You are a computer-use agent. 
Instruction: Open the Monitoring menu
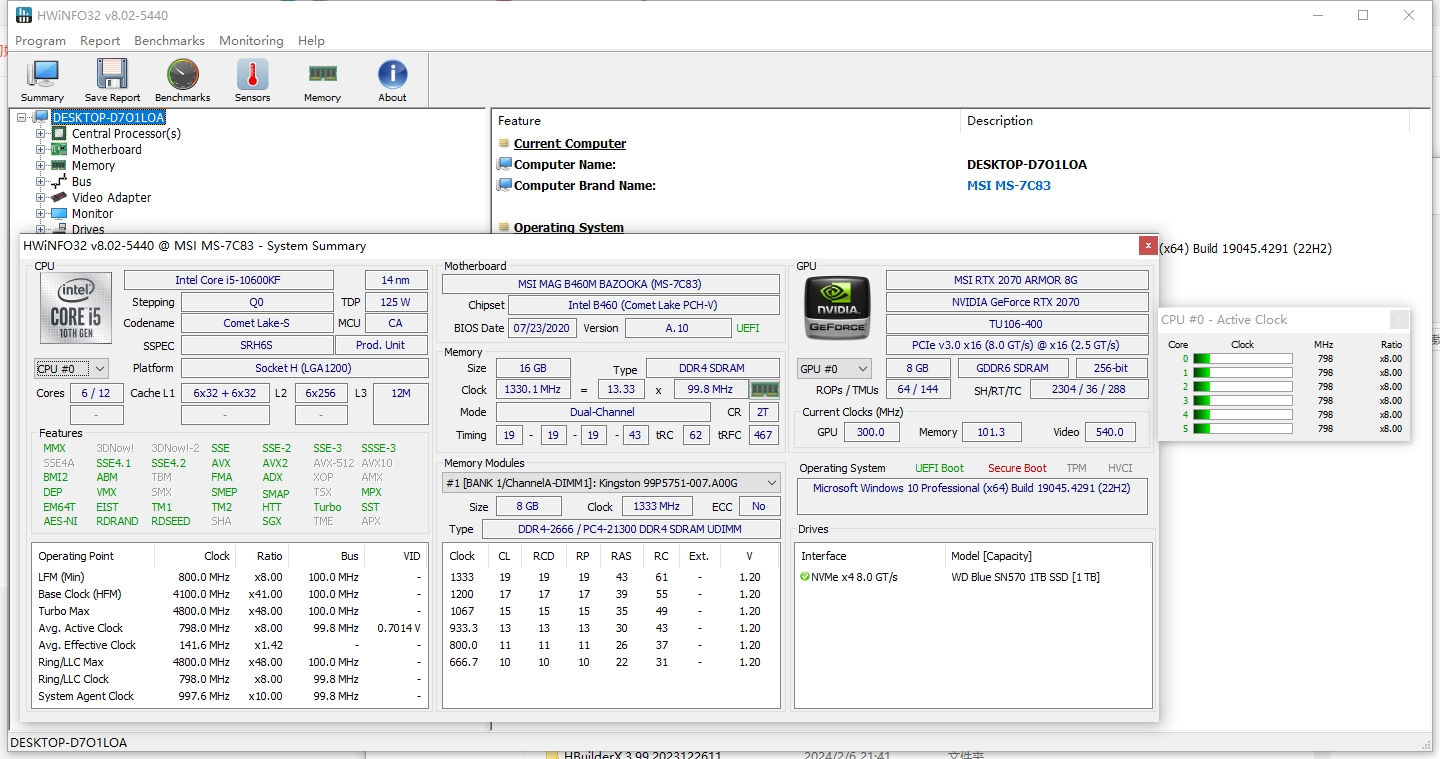click(251, 41)
